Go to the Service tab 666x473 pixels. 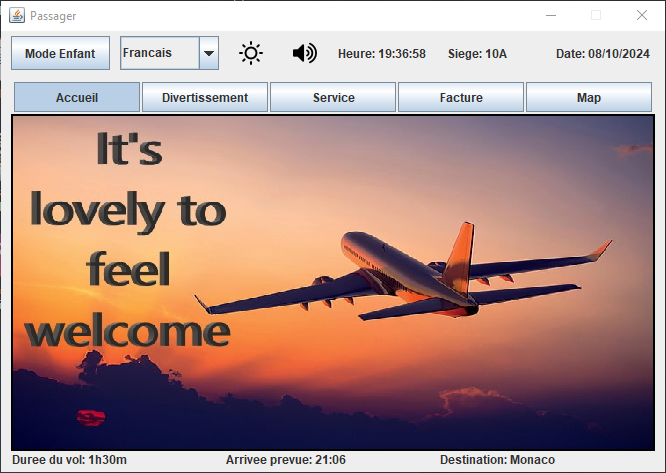(x=333, y=97)
